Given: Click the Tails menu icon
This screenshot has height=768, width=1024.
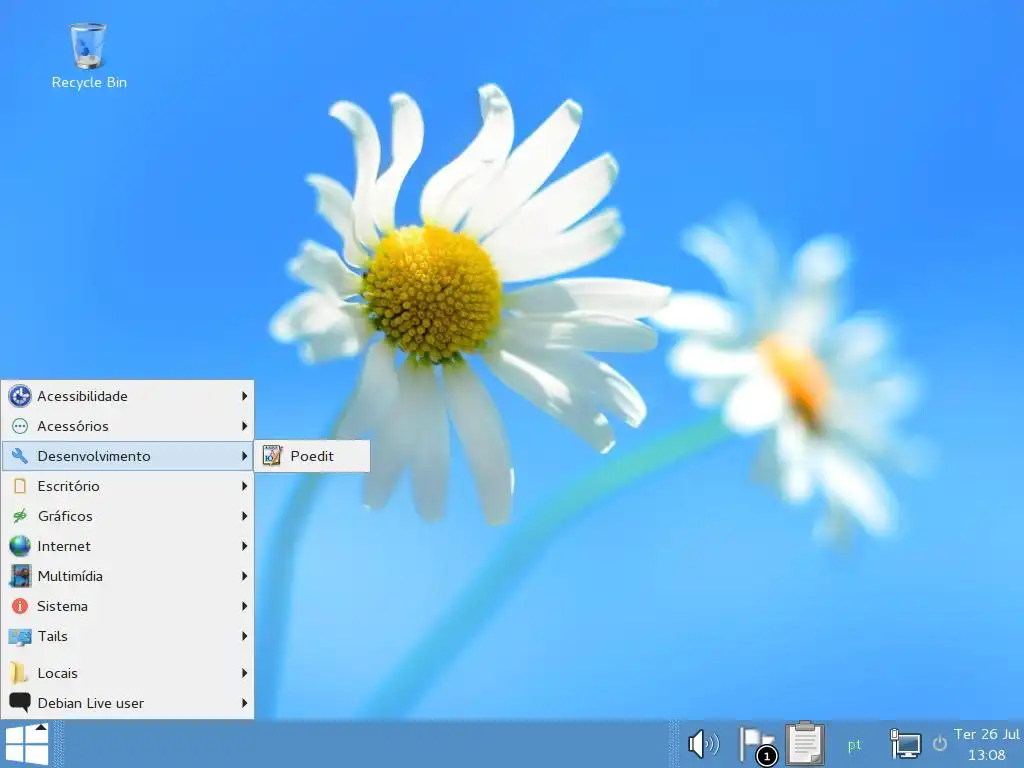Looking at the screenshot, I should click(x=20, y=637).
